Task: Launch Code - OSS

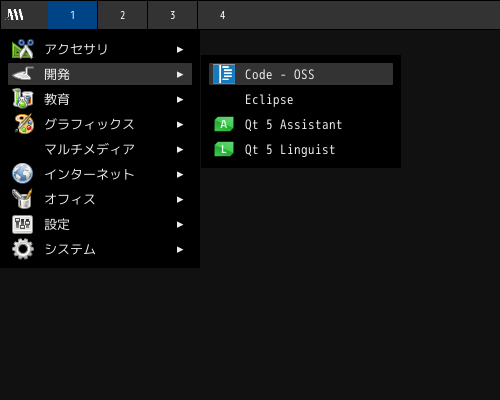Action: pos(301,74)
